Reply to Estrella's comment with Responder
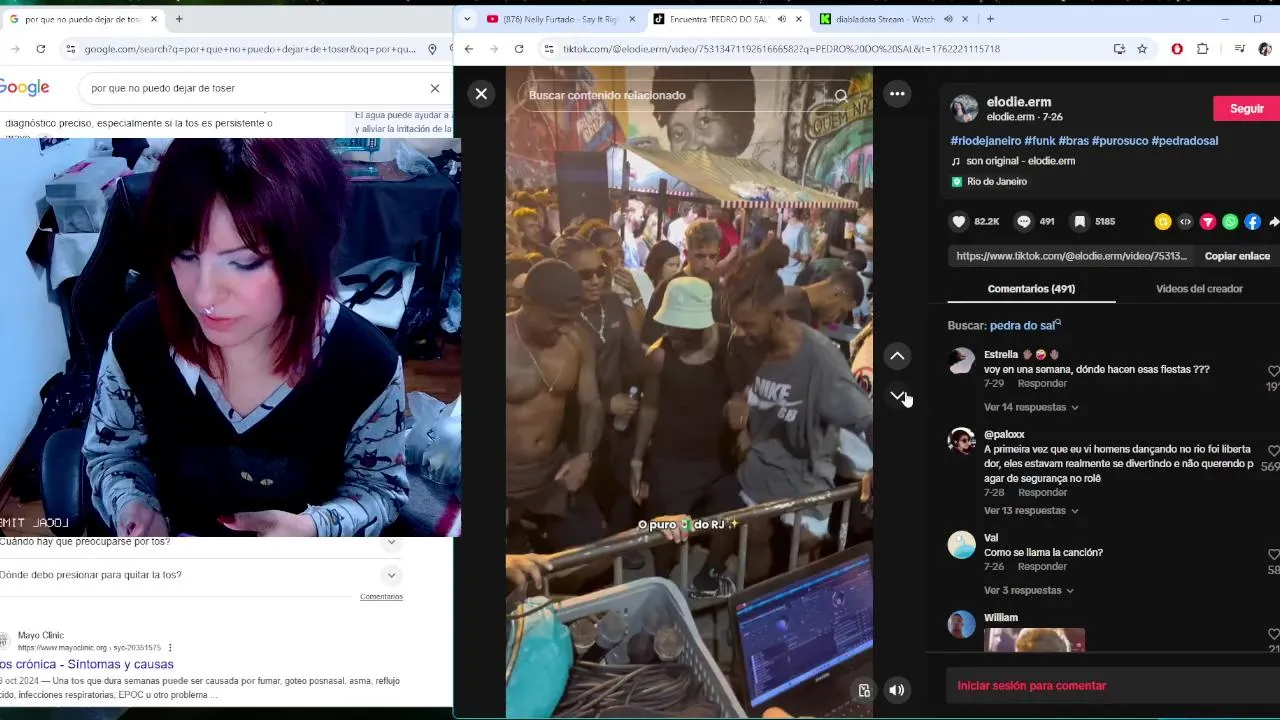1280x720 pixels. (x=1042, y=384)
